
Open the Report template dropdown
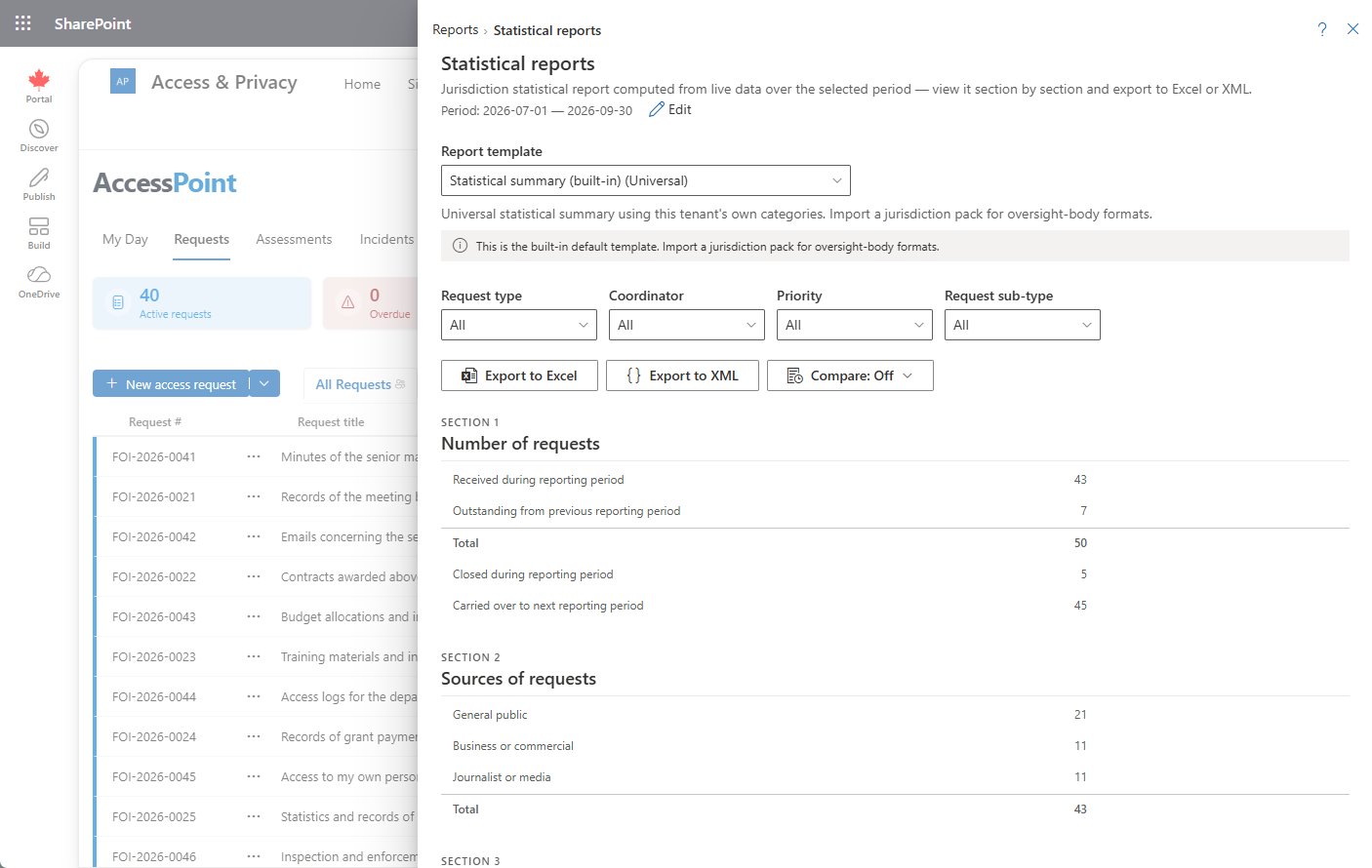coord(646,180)
